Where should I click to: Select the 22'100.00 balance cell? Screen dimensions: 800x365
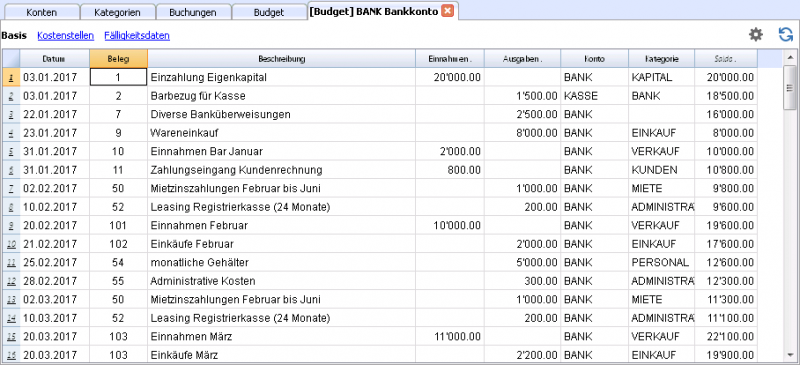[x=726, y=336]
